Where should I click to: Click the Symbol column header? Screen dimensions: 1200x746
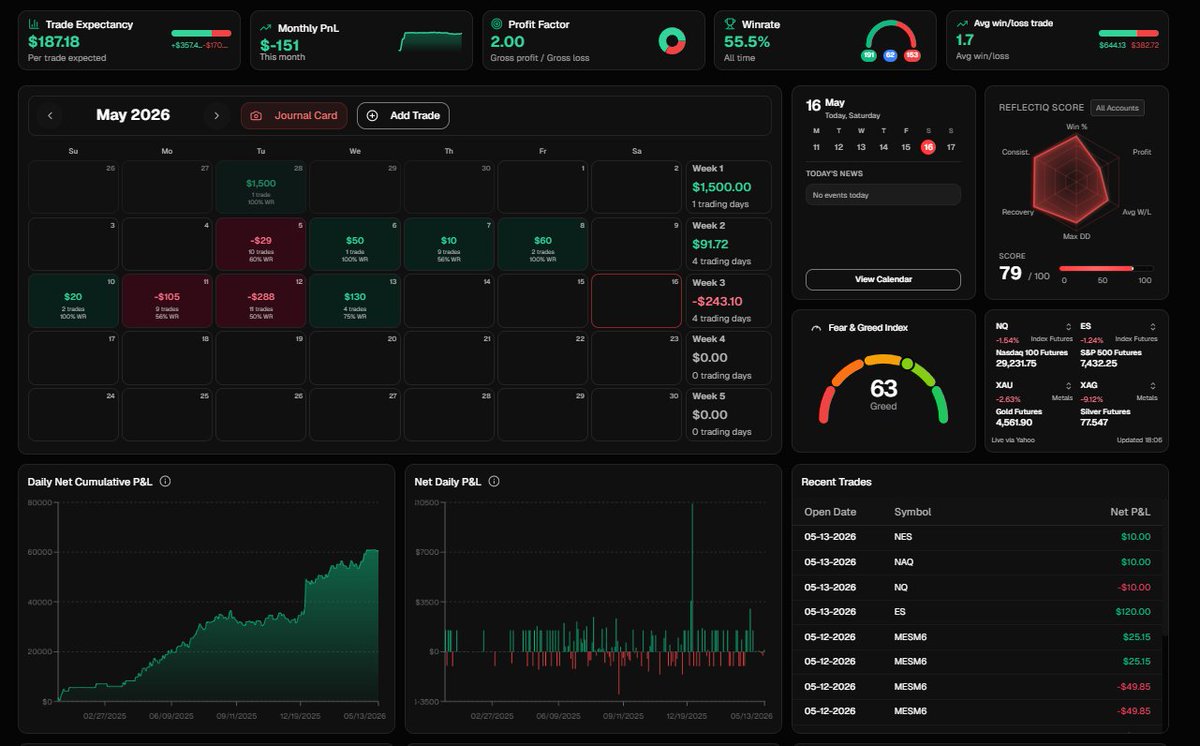point(912,512)
